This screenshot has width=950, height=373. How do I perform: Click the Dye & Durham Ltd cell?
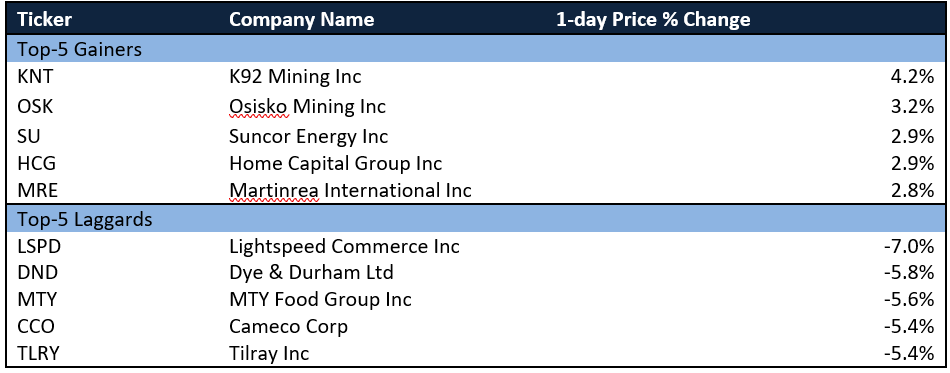tap(311, 272)
